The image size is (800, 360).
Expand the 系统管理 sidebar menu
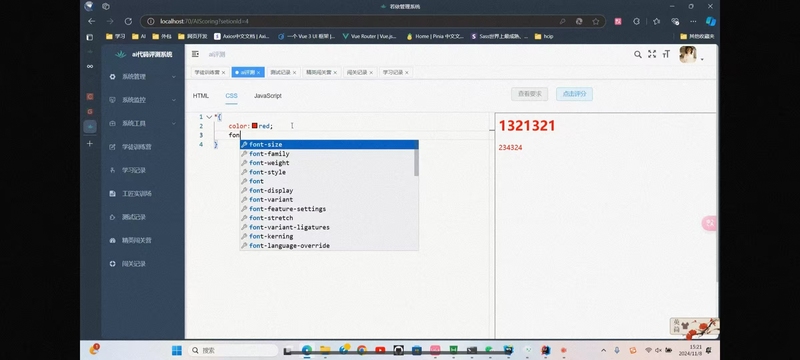pos(143,76)
